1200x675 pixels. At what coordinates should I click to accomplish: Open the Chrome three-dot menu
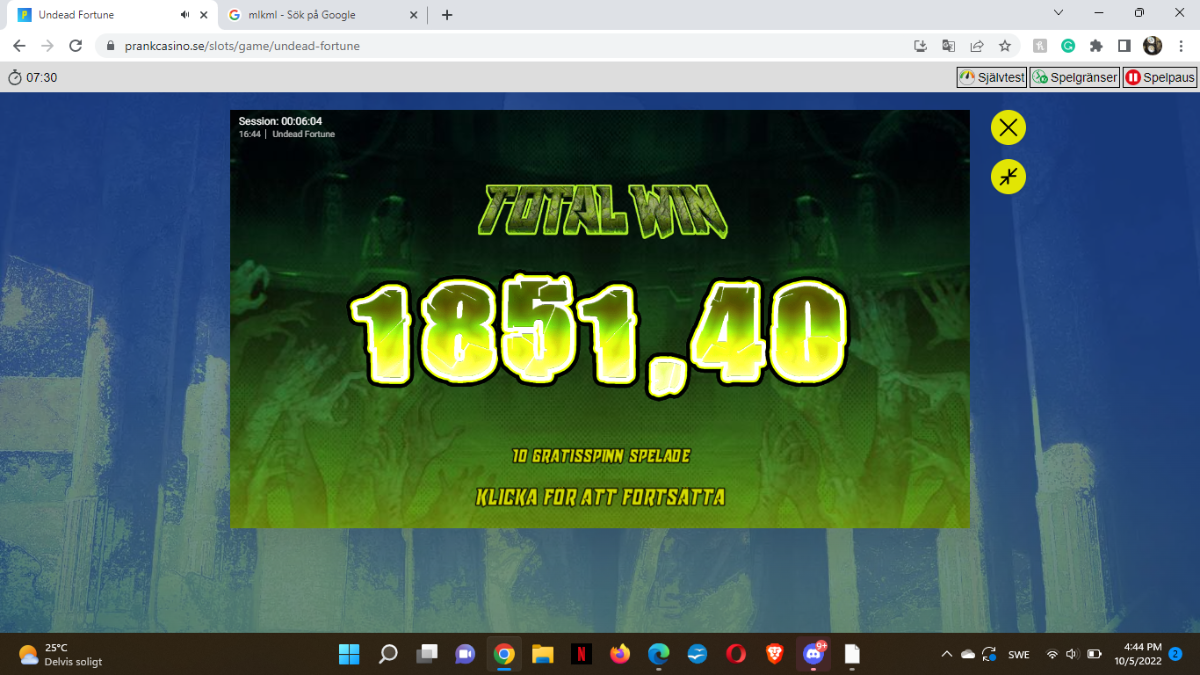pyautogui.click(x=1181, y=46)
